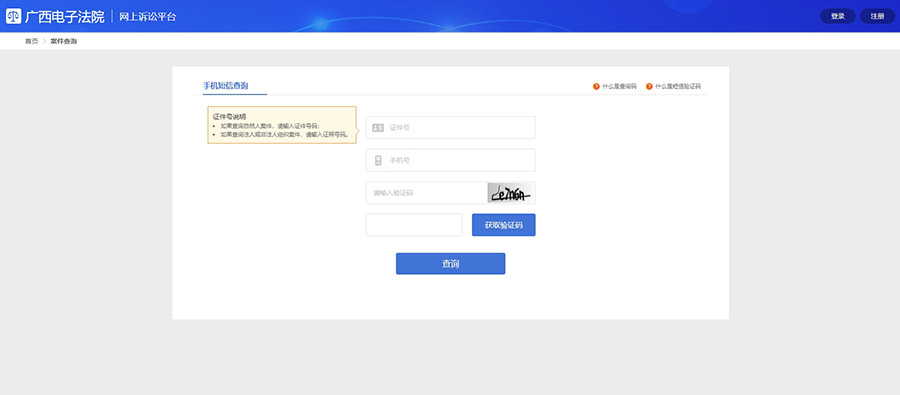Open the 什么是查询码 help link
The width and height of the screenshot is (900, 395).
(619, 87)
